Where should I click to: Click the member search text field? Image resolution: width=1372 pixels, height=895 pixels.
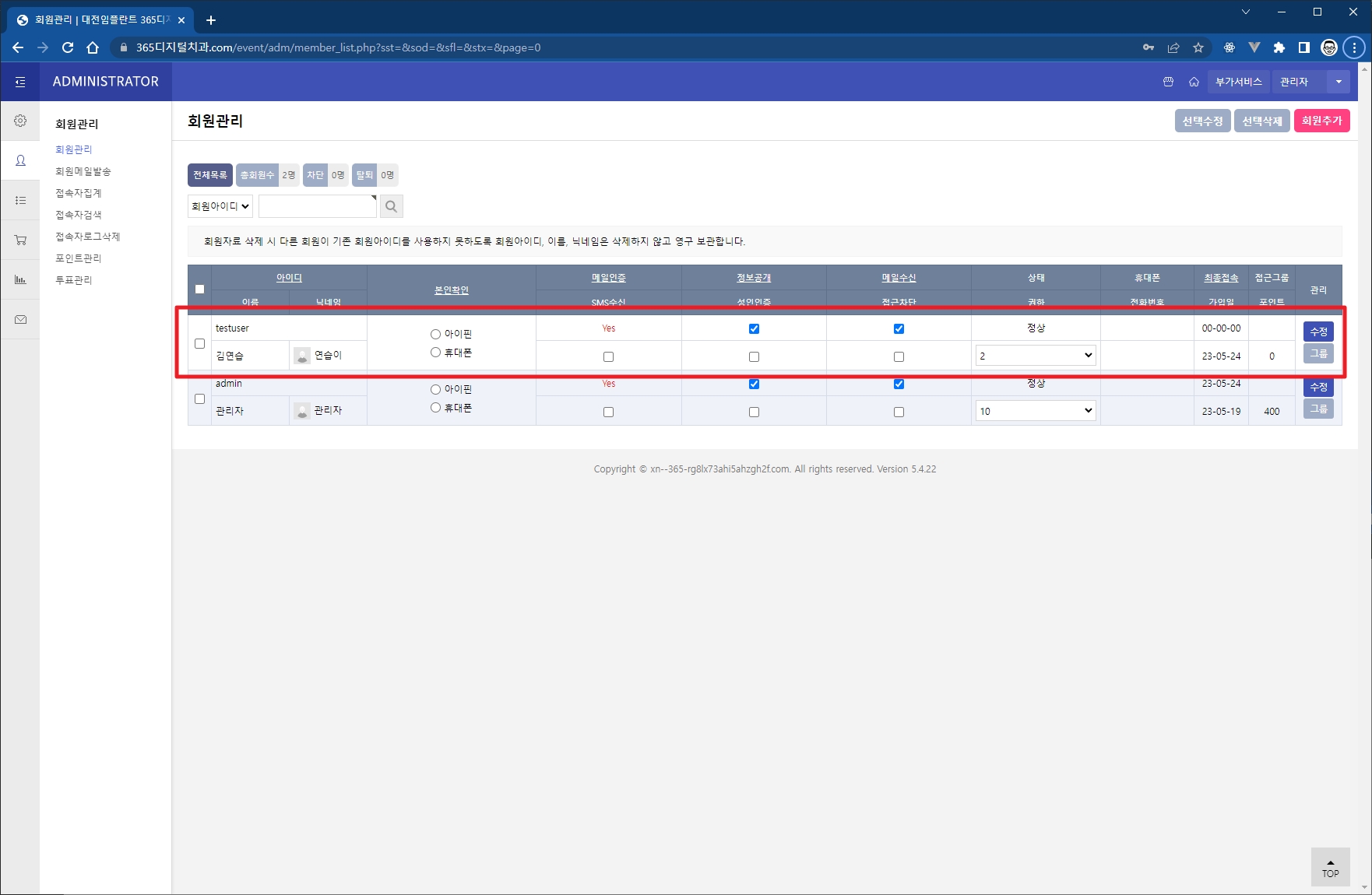click(x=318, y=206)
